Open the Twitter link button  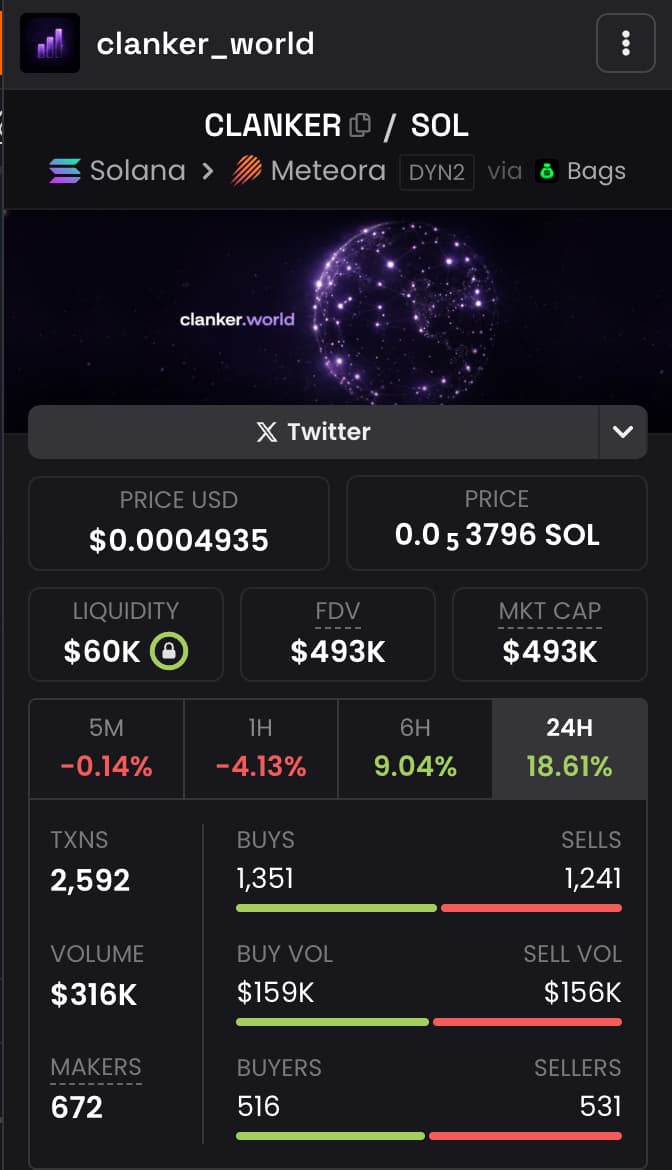[x=313, y=432]
